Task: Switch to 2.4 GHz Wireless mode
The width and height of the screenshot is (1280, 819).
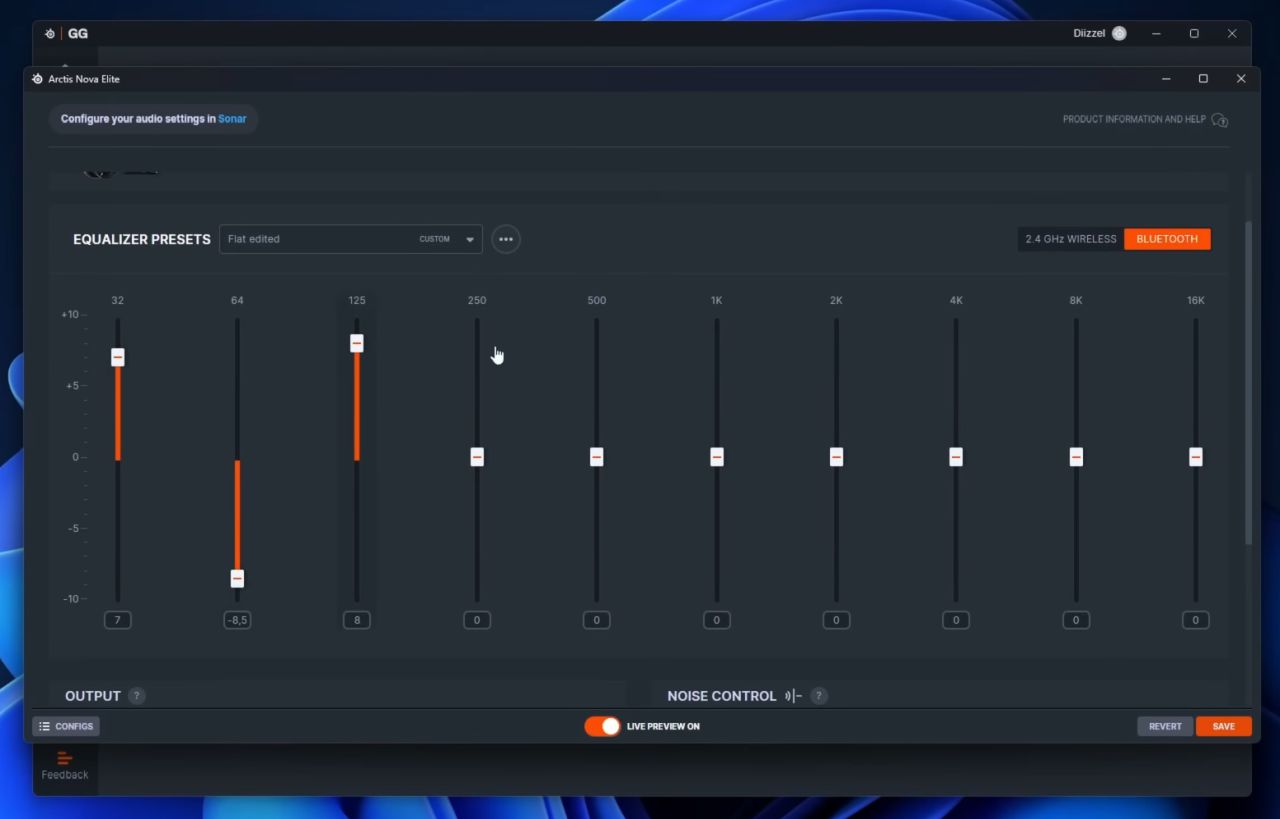Action: tap(1070, 239)
